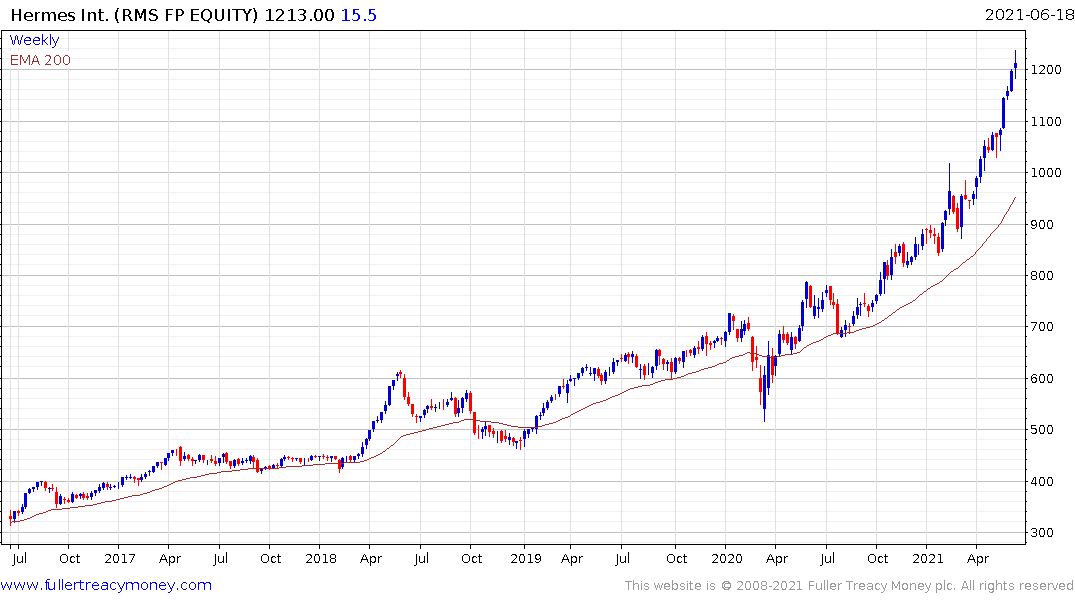The image size is (1075, 600).
Task: Click the March 2020 low candle near 520
Action: [x=764, y=392]
